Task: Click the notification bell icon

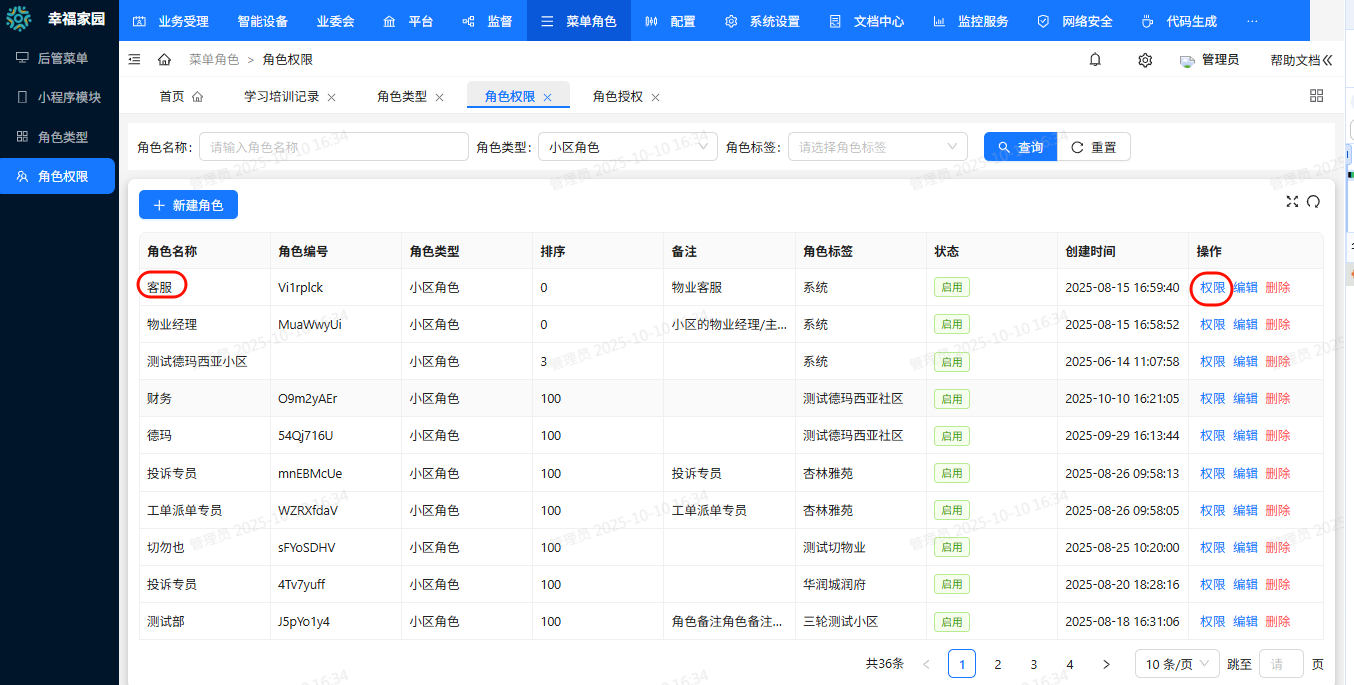Action: click(x=1095, y=60)
